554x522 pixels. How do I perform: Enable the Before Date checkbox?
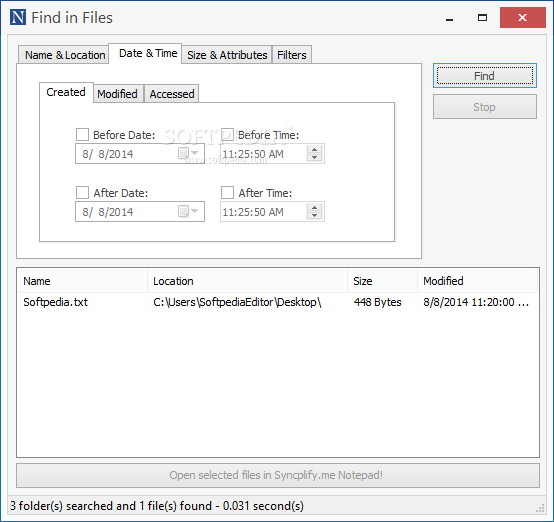click(x=82, y=135)
